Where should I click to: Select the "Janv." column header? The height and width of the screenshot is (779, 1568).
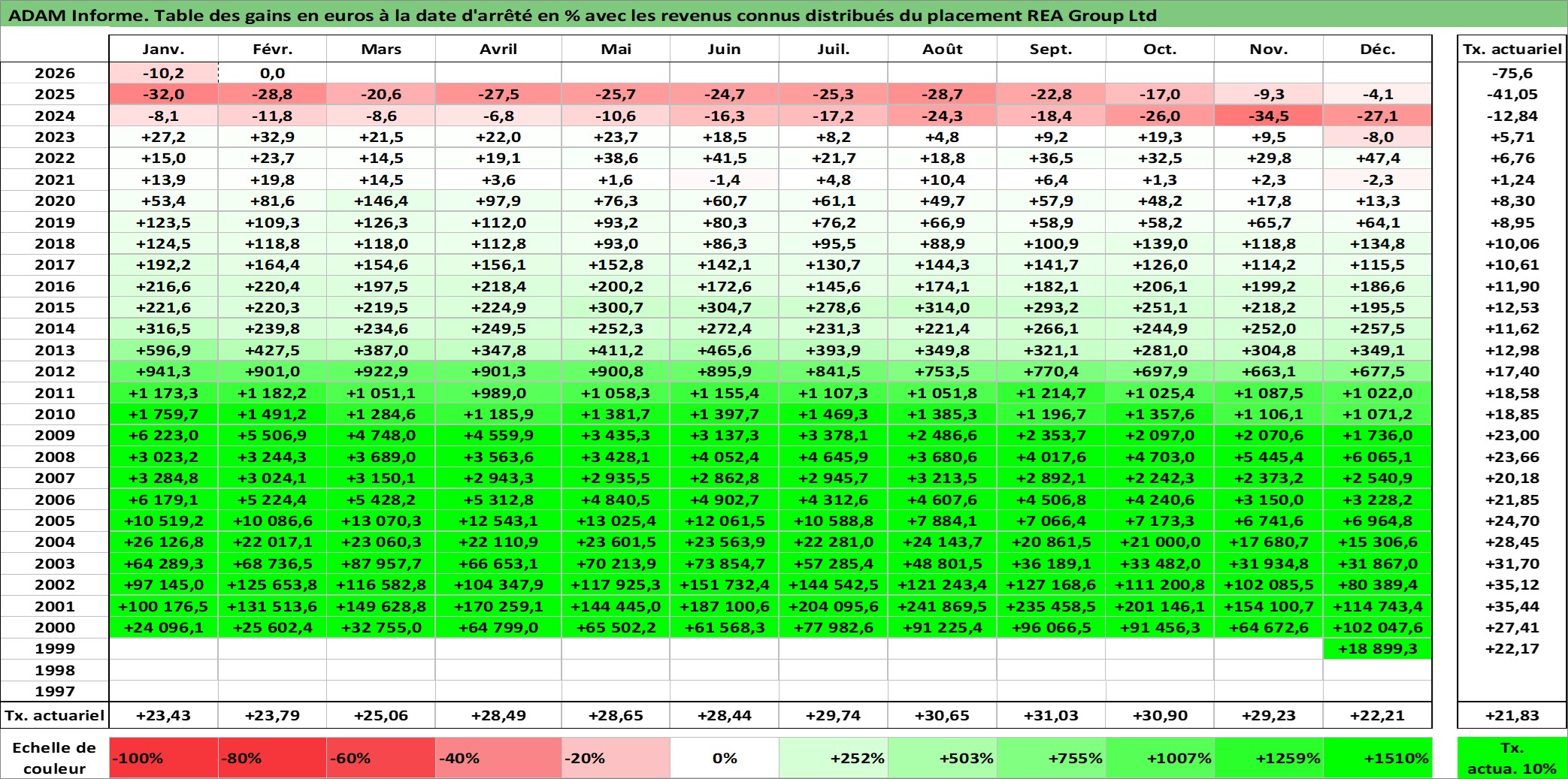click(x=164, y=50)
